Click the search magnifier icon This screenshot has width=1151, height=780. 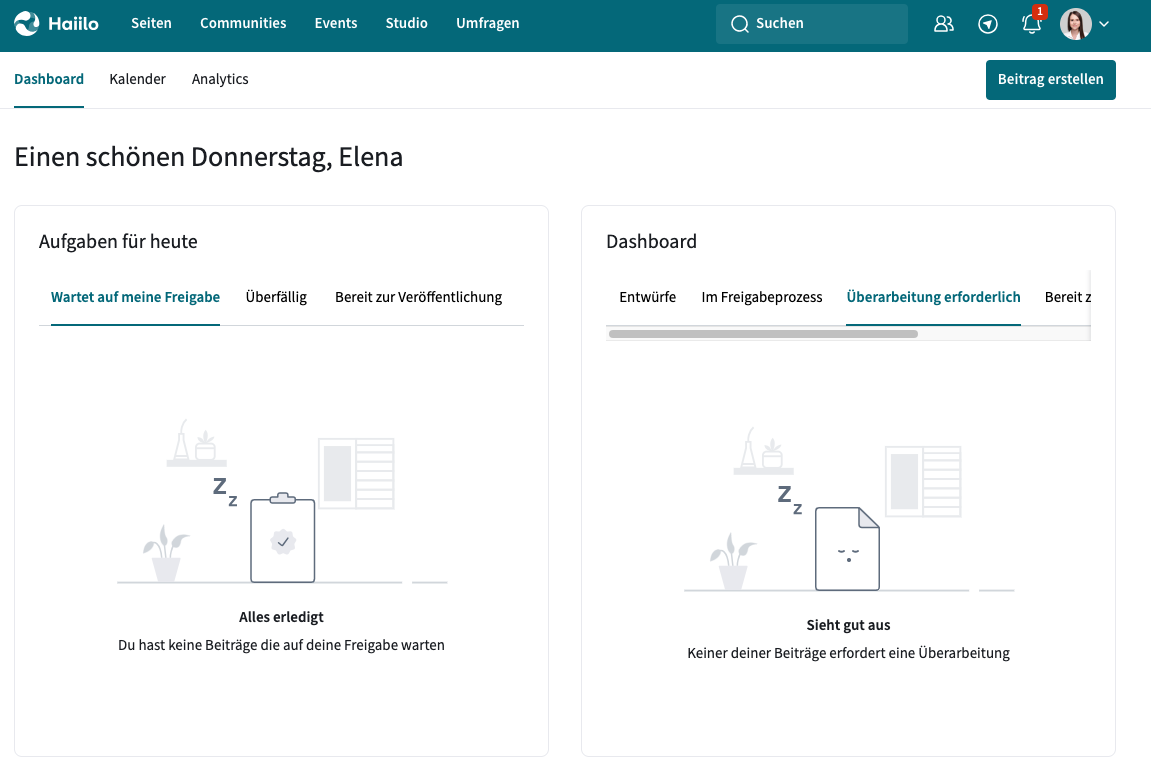[x=740, y=24]
